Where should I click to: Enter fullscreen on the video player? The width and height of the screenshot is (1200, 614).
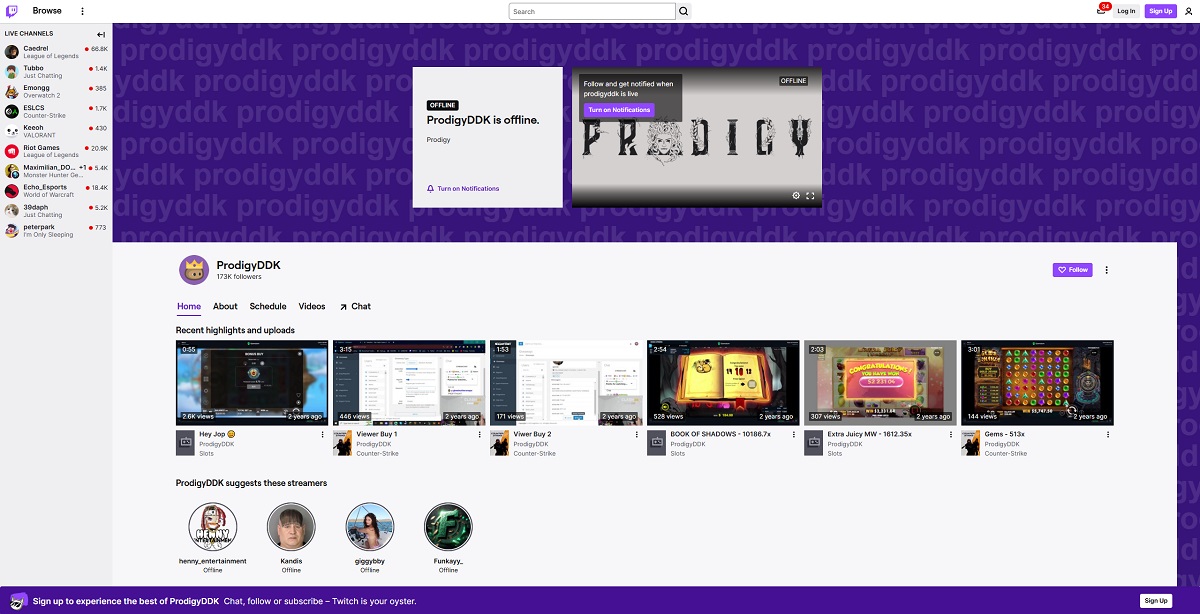810,196
